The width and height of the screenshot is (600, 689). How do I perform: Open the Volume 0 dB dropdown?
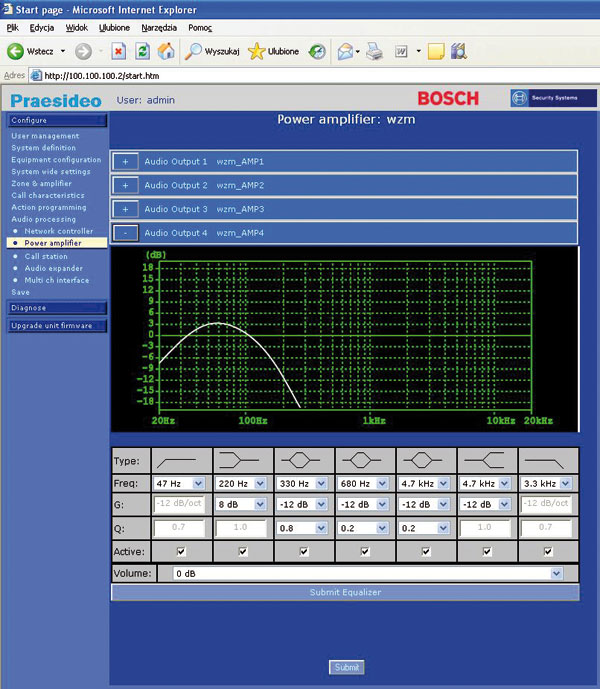[x=556, y=573]
